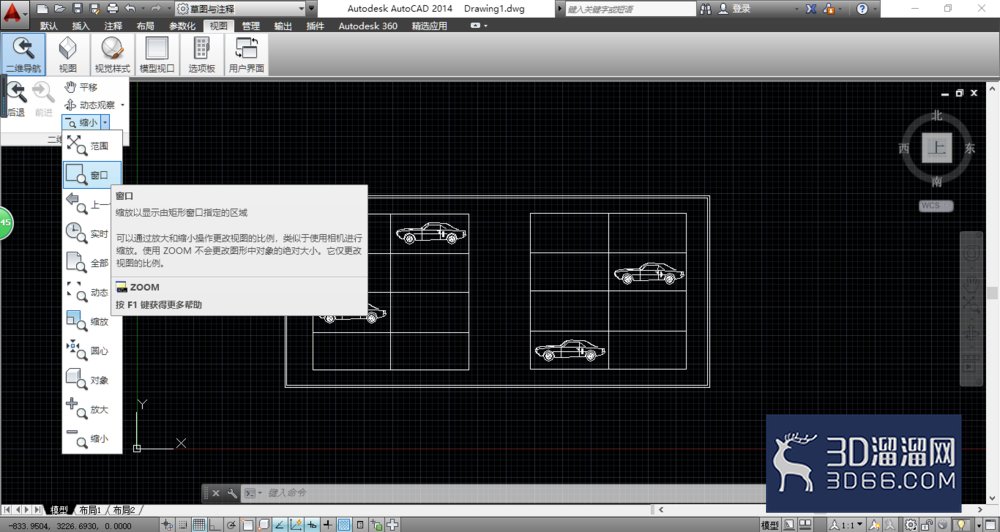Open the AutoCAD application menu button
The height and width of the screenshot is (532, 1000).
[x=15, y=13]
